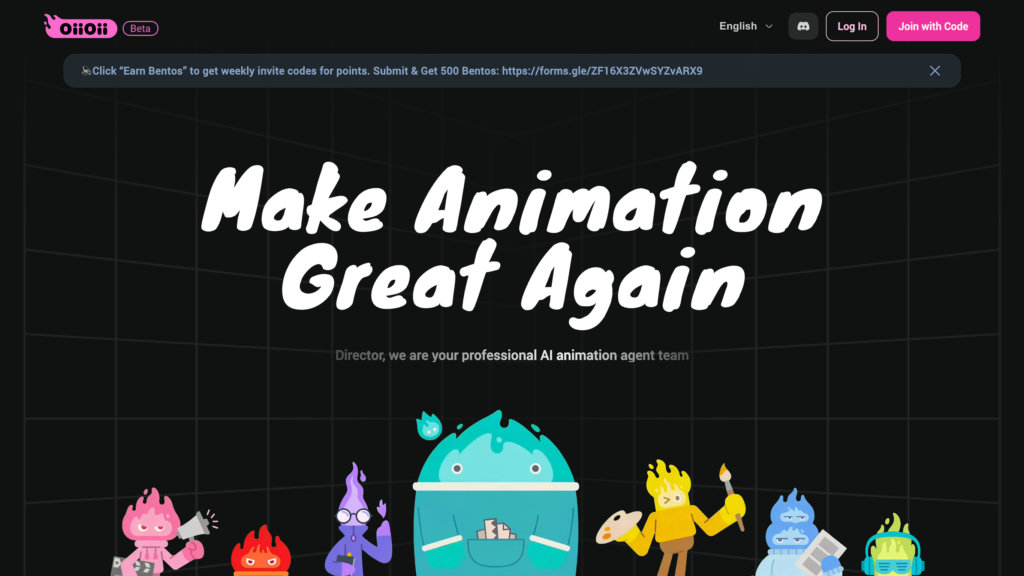
Task: Select the green character wearing headphones
Action: [892, 549]
